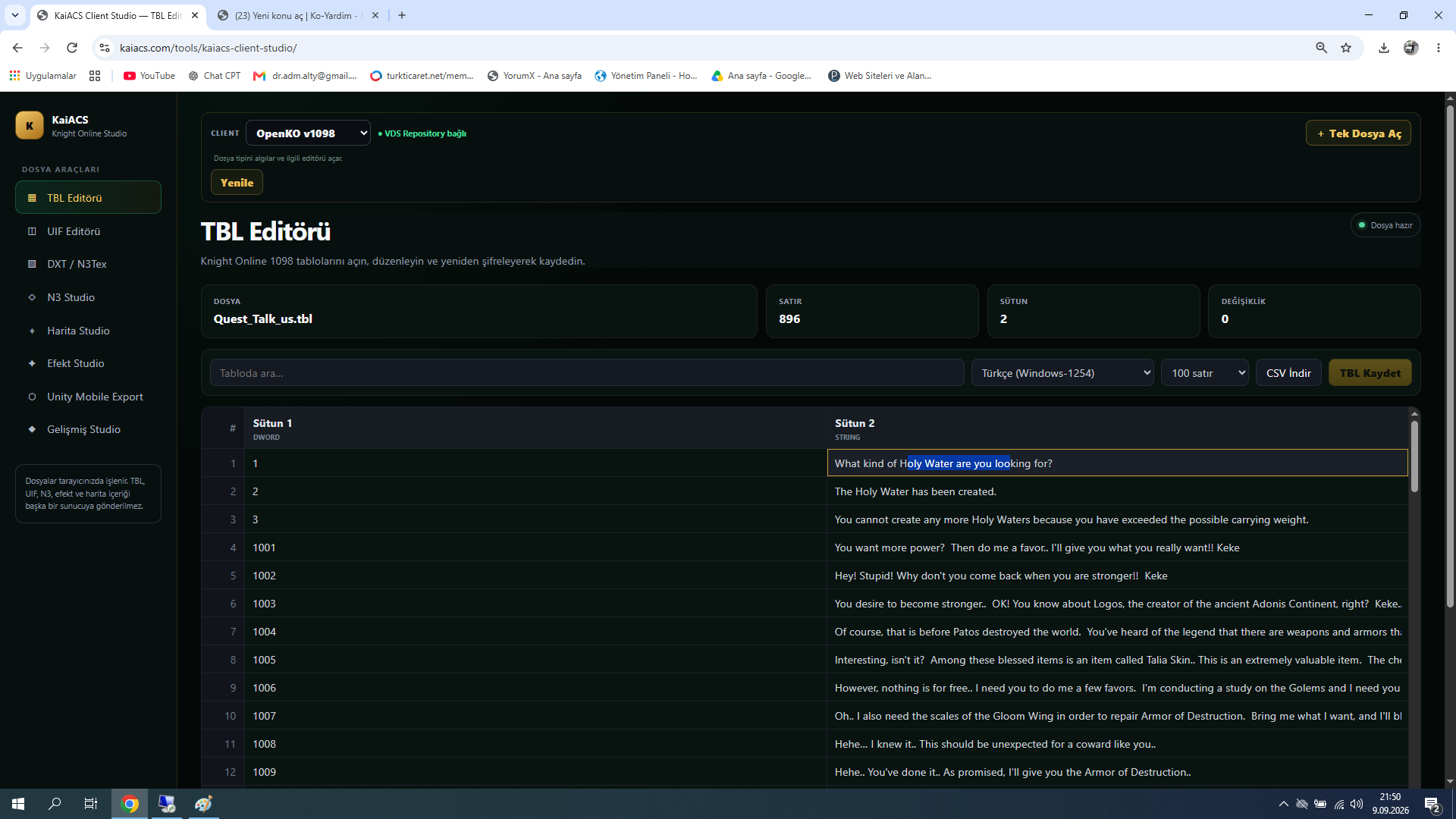This screenshot has width=1456, height=819.
Task: Open Gelişmiş Studio from sidebar
Action: (x=88, y=429)
